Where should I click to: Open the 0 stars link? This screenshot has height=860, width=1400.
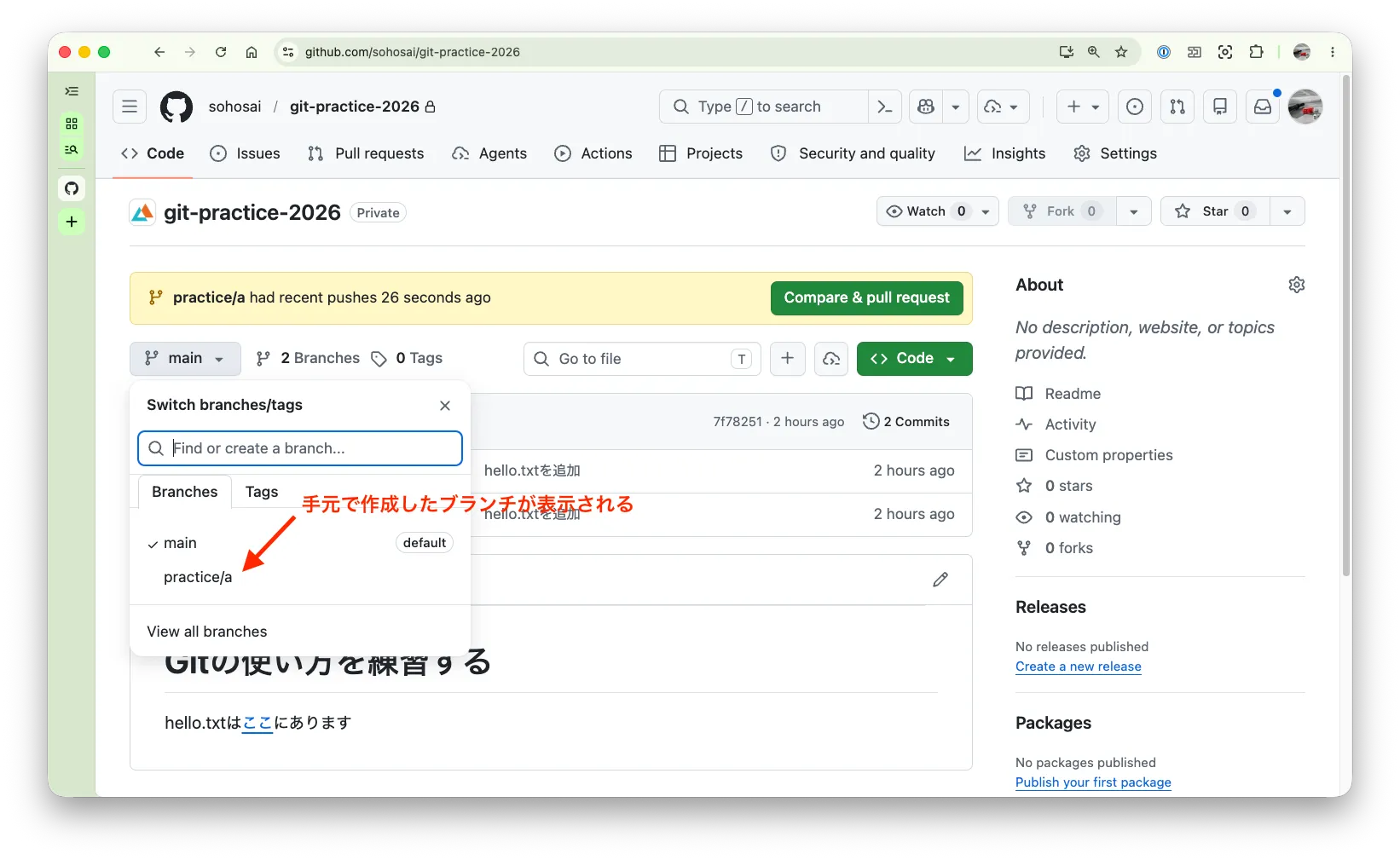(1054, 486)
